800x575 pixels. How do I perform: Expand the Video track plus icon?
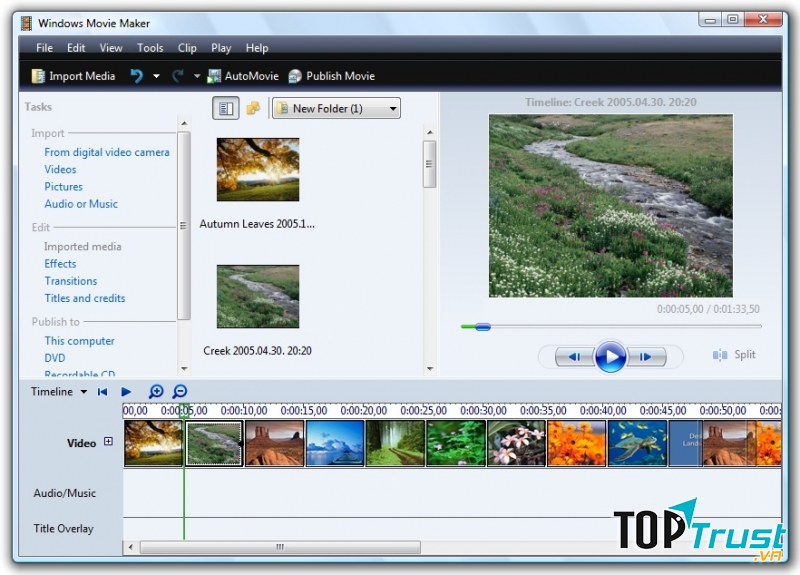point(108,441)
